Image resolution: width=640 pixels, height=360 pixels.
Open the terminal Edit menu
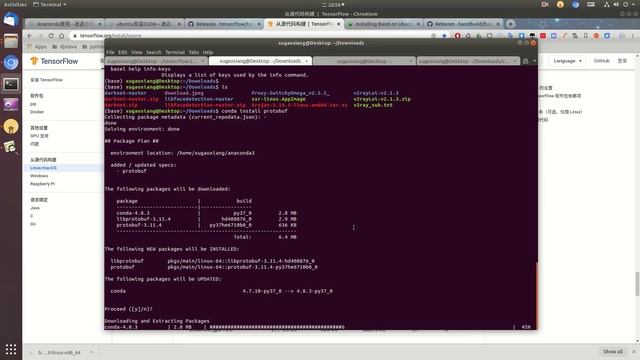pos(122,52)
